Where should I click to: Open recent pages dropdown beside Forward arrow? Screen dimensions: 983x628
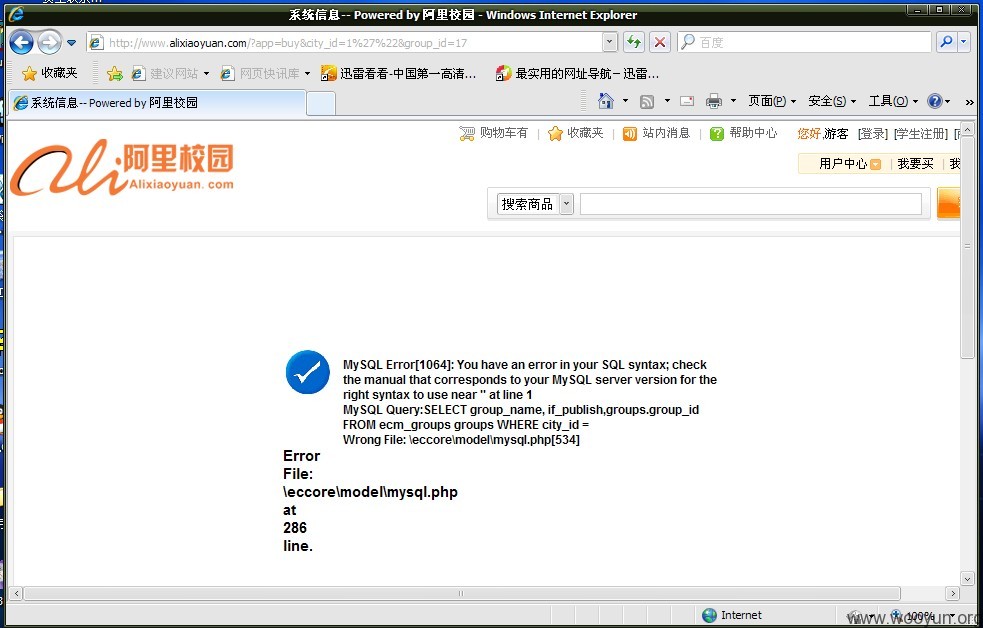[71, 43]
